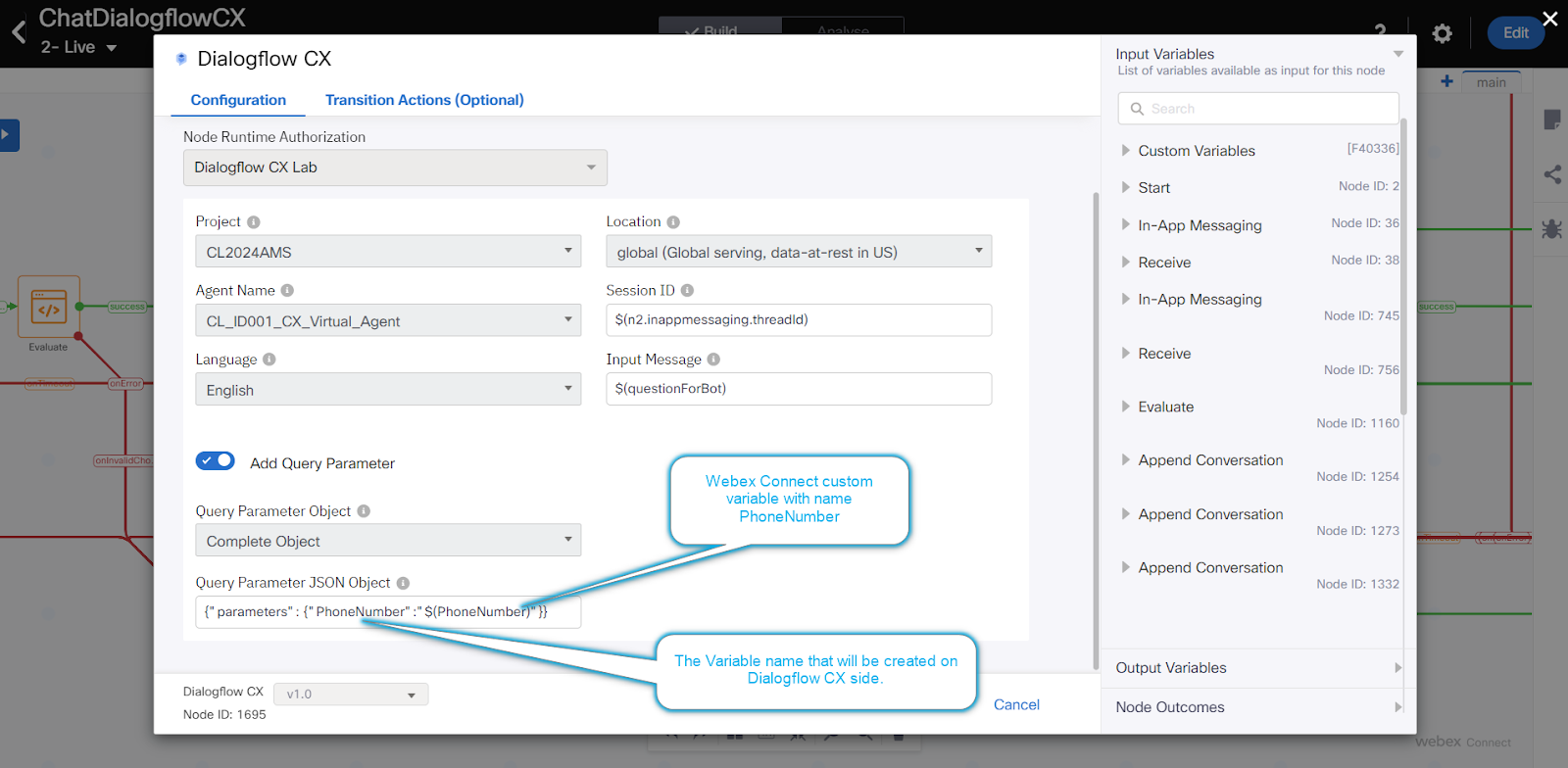Select the main tab on canvas
This screenshot has width=1568, height=768.
pos(1492,82)
